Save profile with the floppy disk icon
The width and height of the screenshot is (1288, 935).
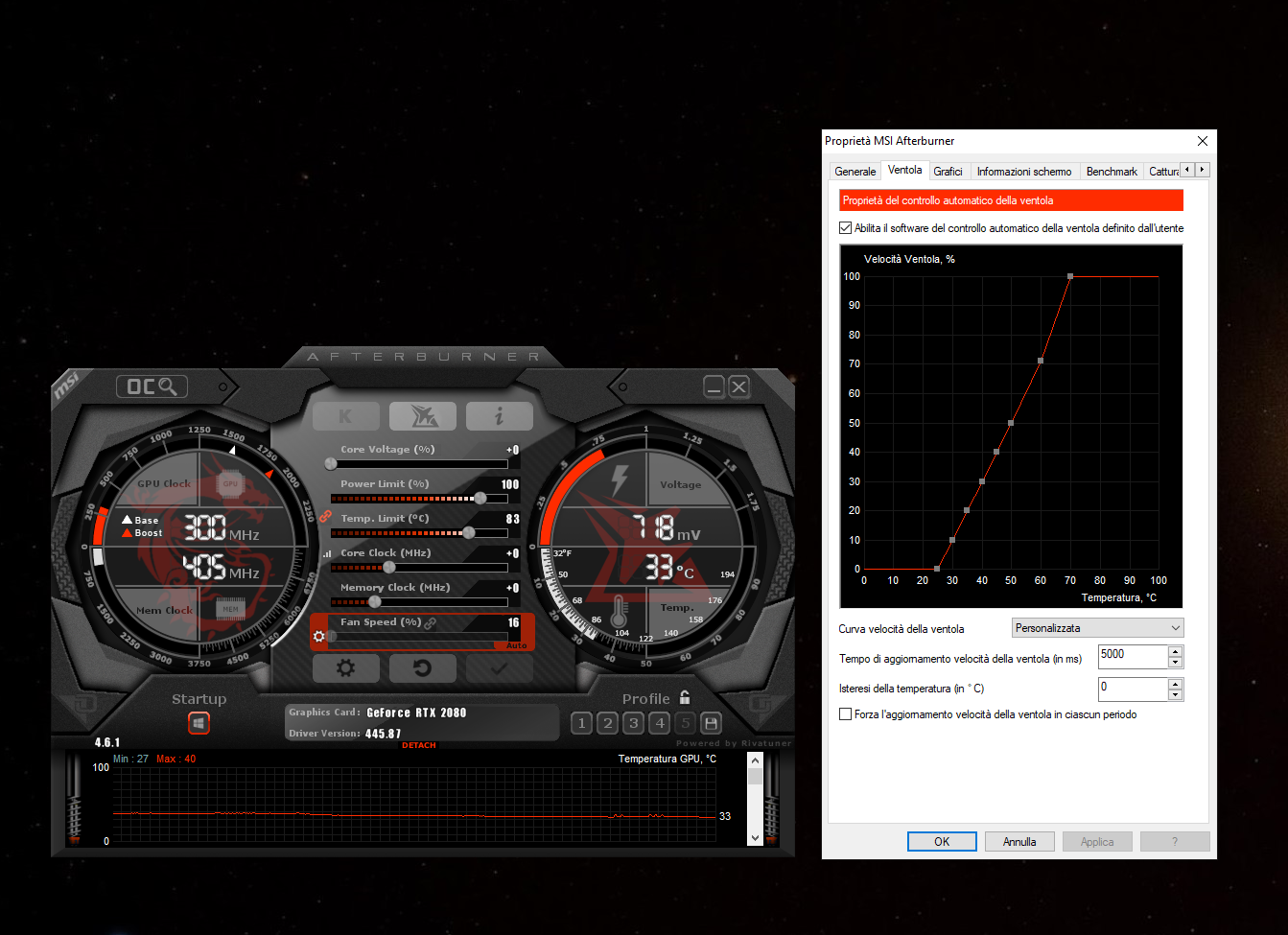click(711, 723)
